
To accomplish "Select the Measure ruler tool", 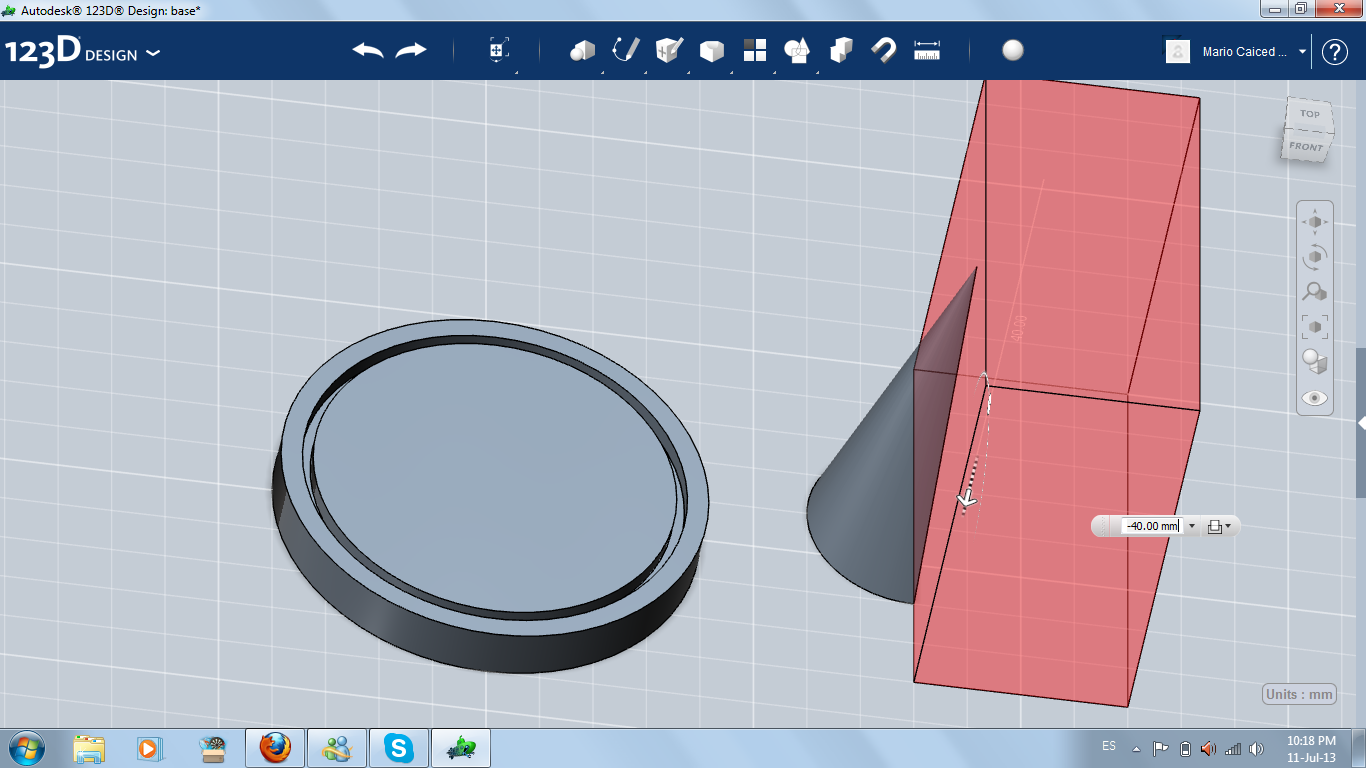I will click(927, 50).
